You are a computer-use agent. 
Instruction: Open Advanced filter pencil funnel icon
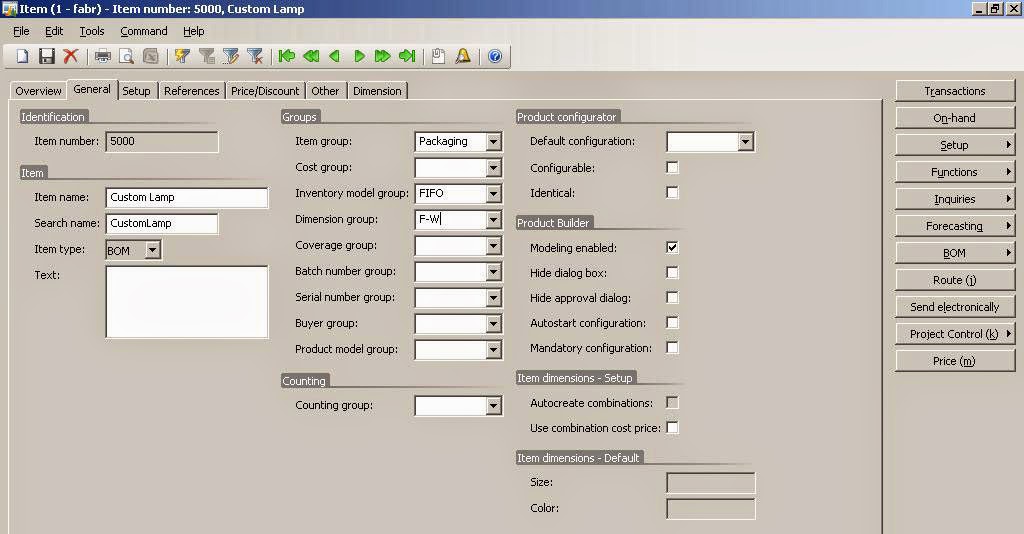231,56
